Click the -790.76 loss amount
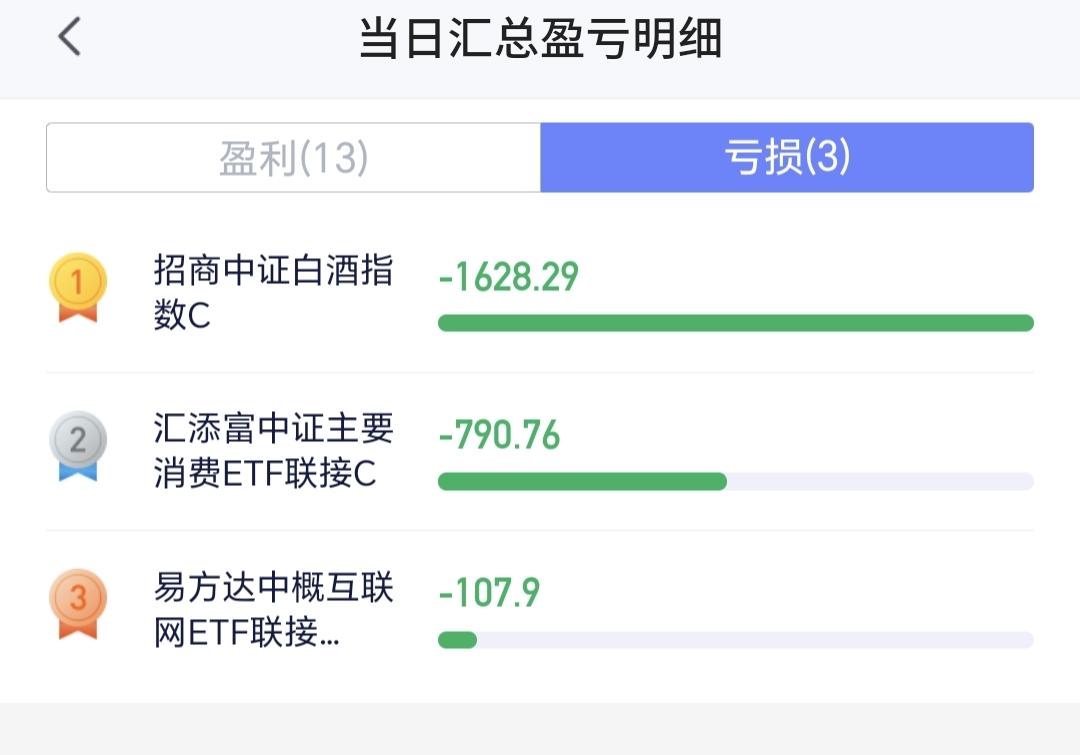The image size is (1080, 755). tap(499, 435)
